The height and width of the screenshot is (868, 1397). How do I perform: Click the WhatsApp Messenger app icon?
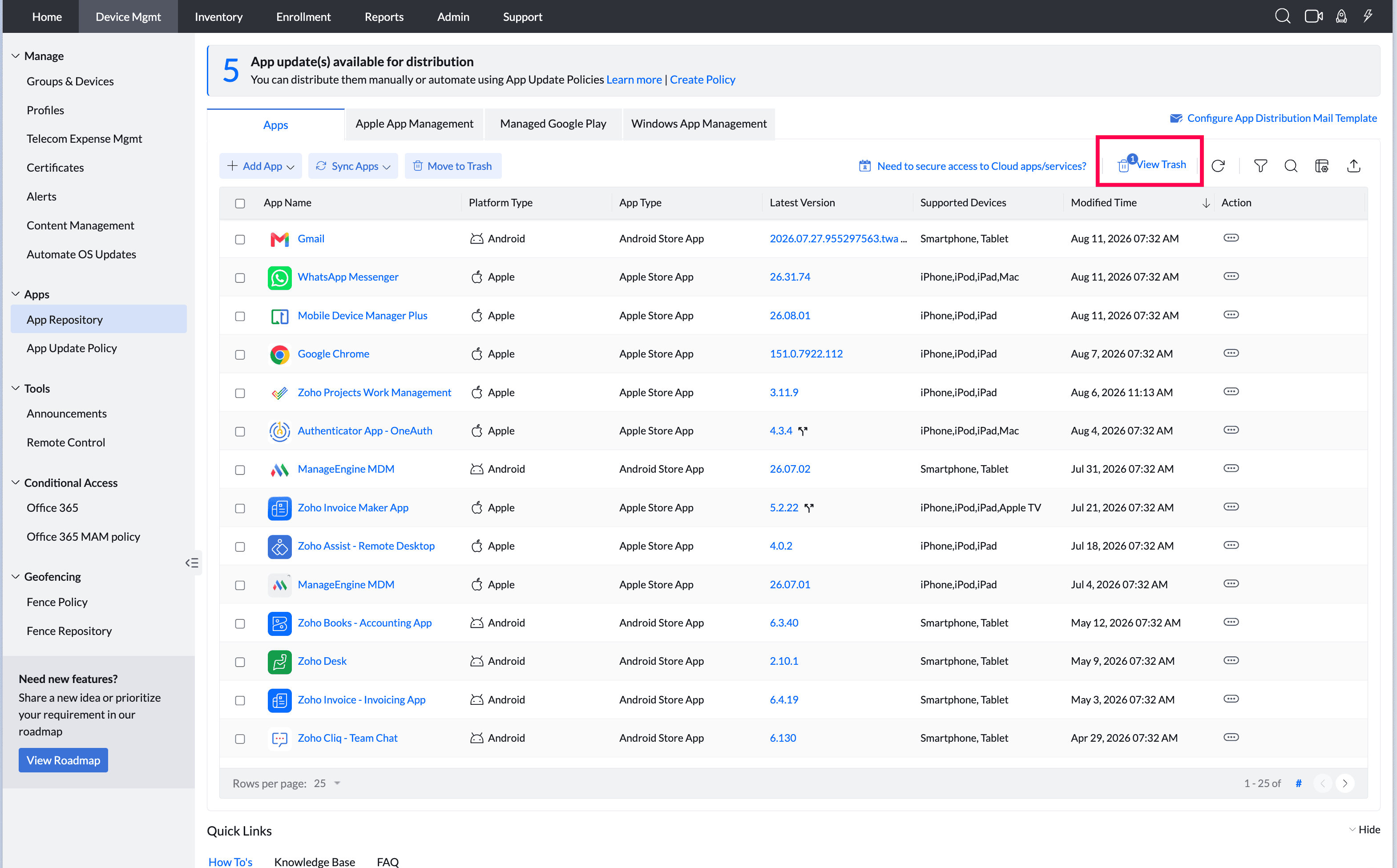tap(280, 277)
